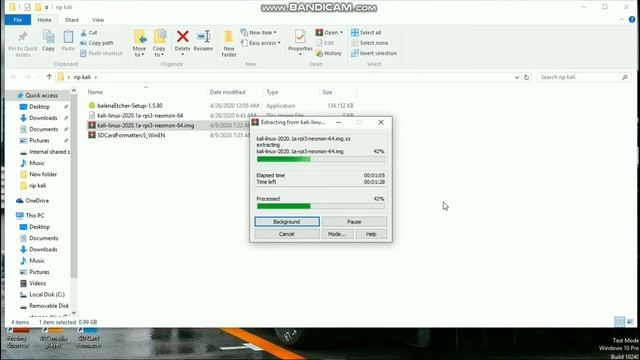
Task: Sort by Date modified column header
Action: (228, 92)
